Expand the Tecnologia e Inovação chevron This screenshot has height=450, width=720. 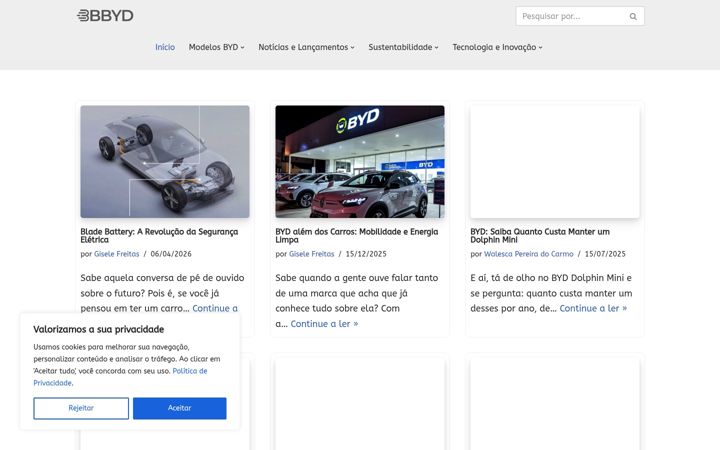pos(540,48)
